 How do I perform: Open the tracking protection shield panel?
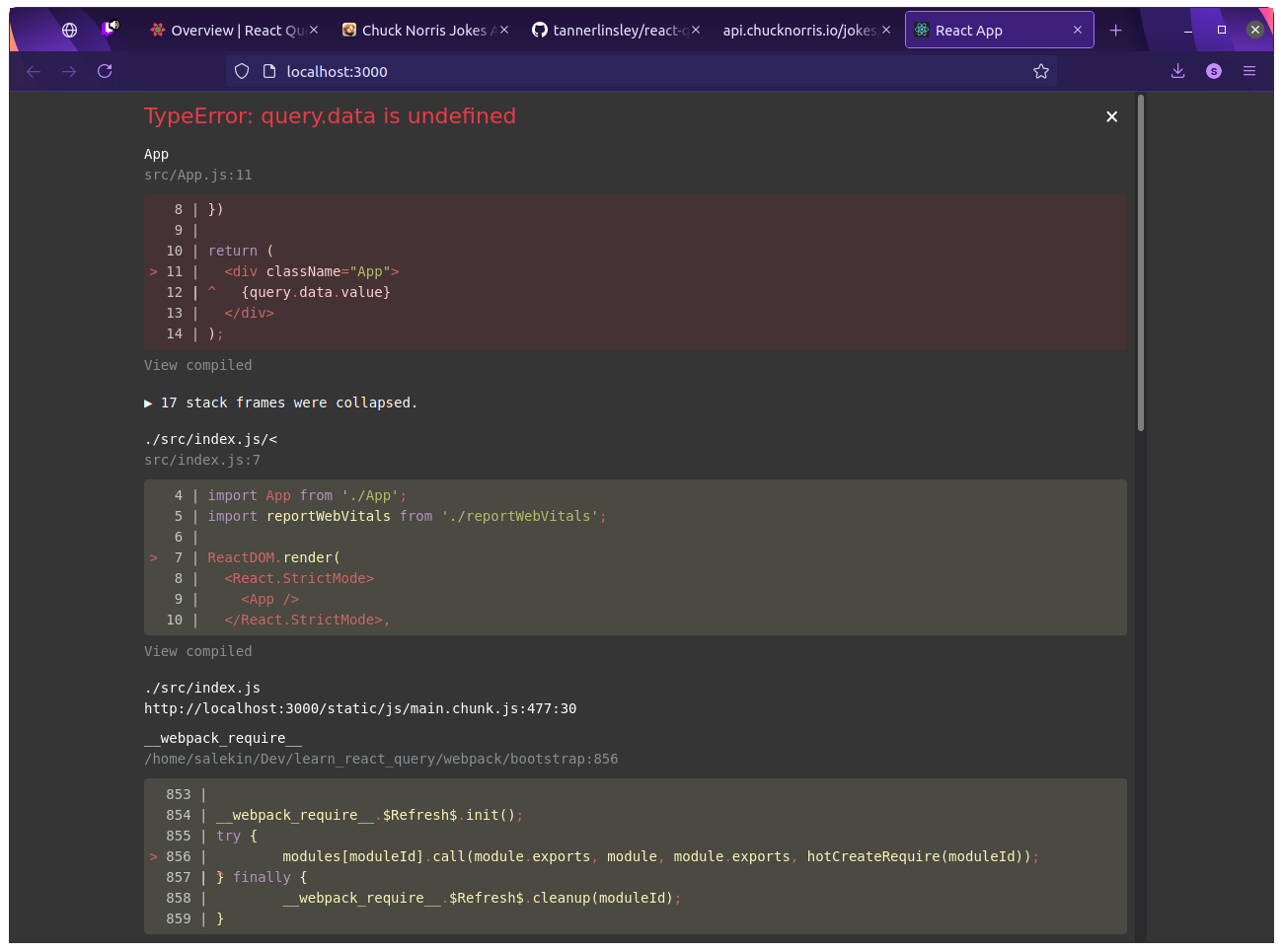tap(240, 70)
